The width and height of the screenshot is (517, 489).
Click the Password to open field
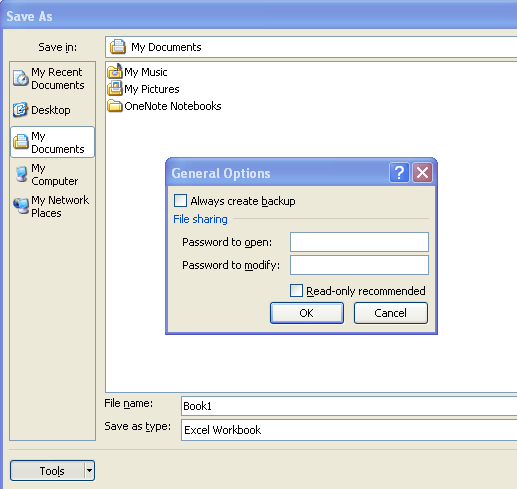tap(359, 242)
